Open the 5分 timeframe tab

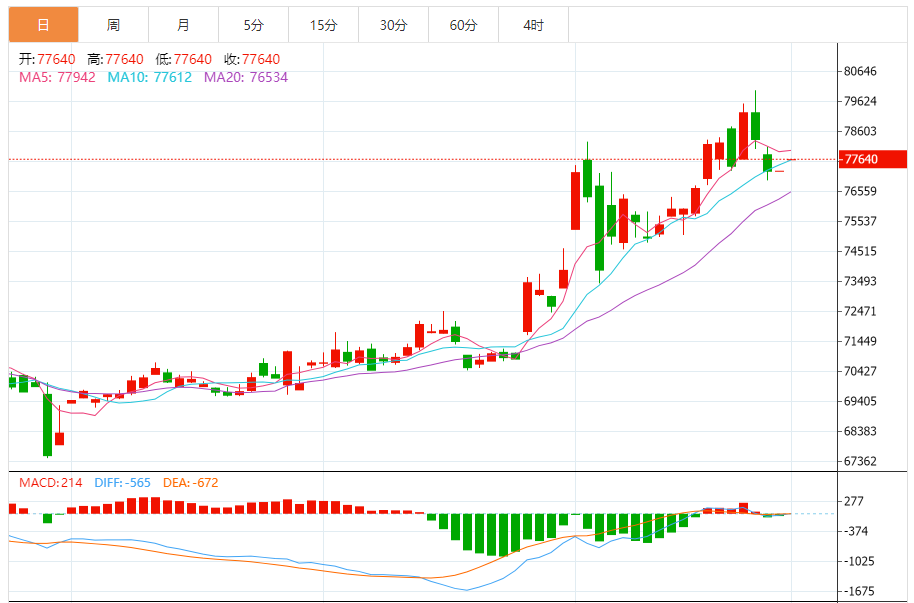coord(254,25)
